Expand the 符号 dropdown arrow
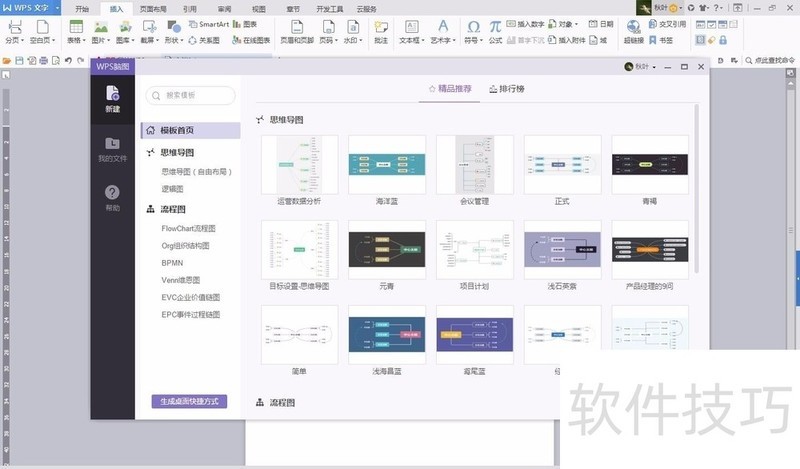The width and height of the screenshot is (800, 469). (481, 40)
